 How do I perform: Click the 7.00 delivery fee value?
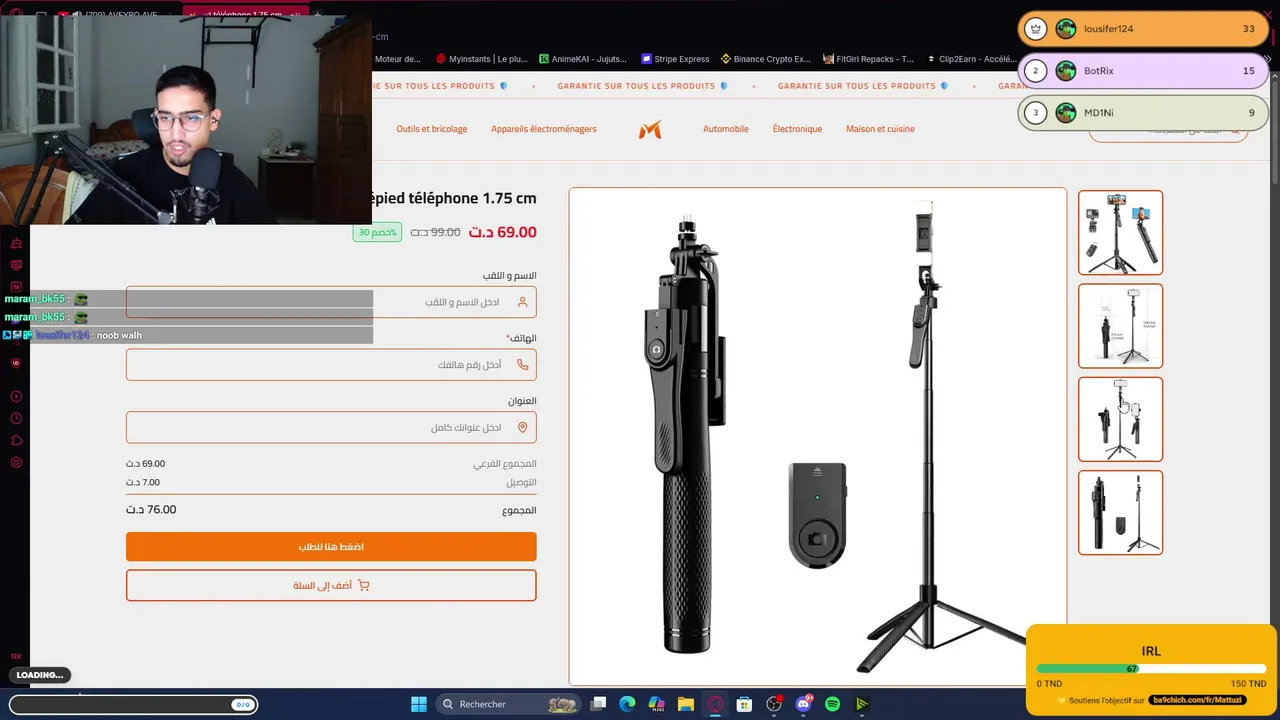[143, 482]
